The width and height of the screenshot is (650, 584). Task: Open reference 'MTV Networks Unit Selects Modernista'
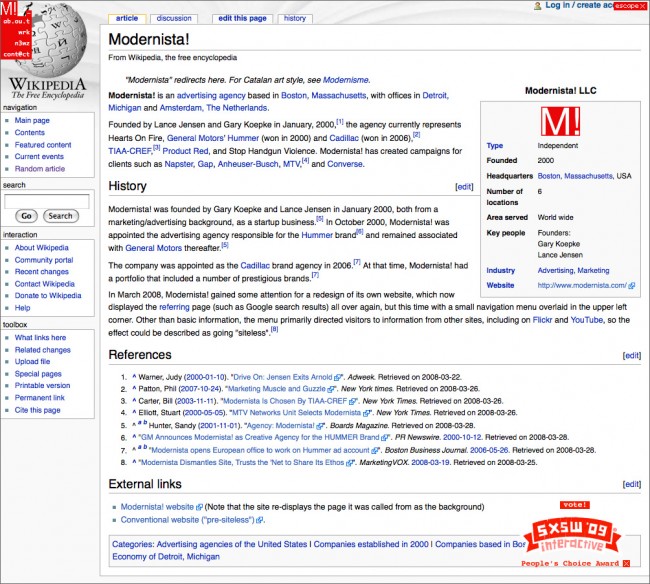(x=296, y=413)
